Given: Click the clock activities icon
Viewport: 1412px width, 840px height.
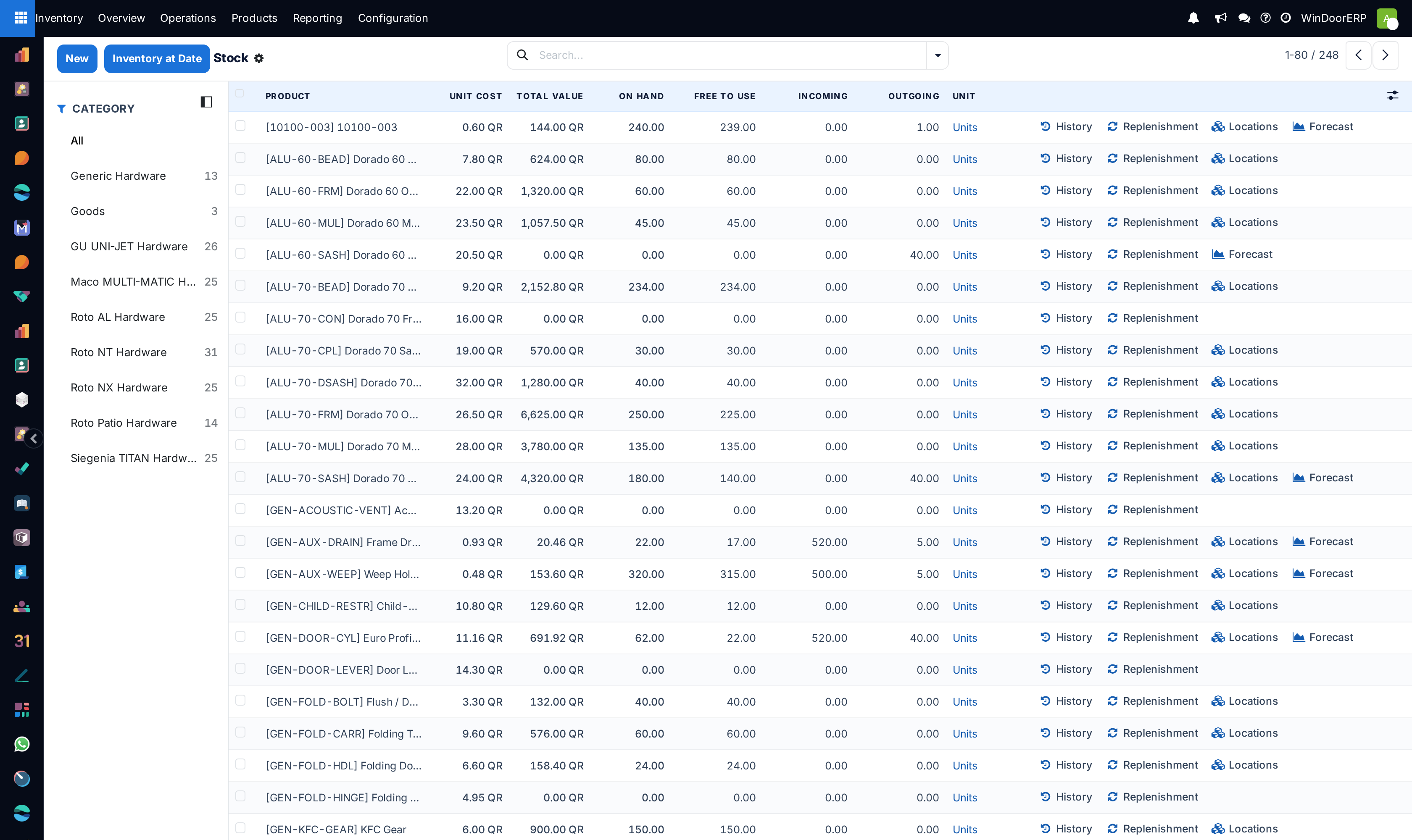Looking at the screenshot, I should click(x=1286, y=18).
